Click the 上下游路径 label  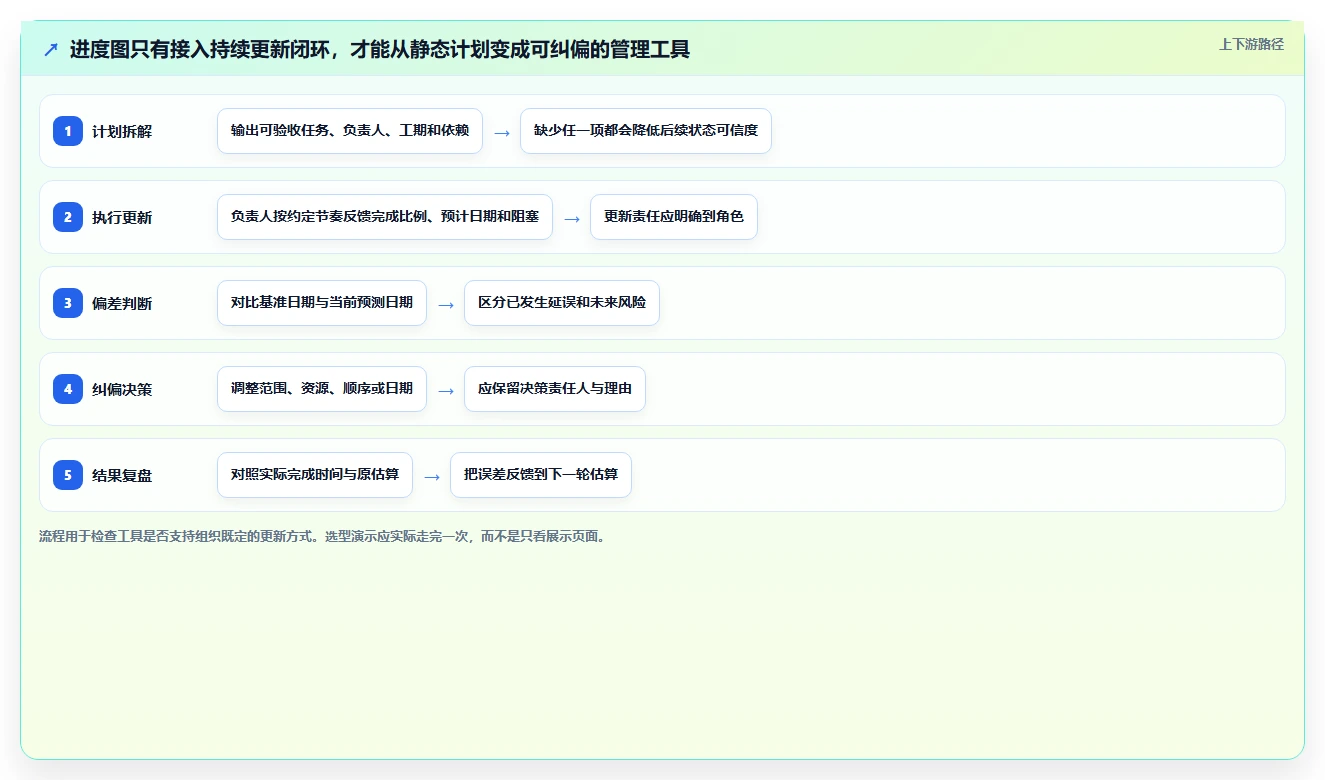[1251, 44]
